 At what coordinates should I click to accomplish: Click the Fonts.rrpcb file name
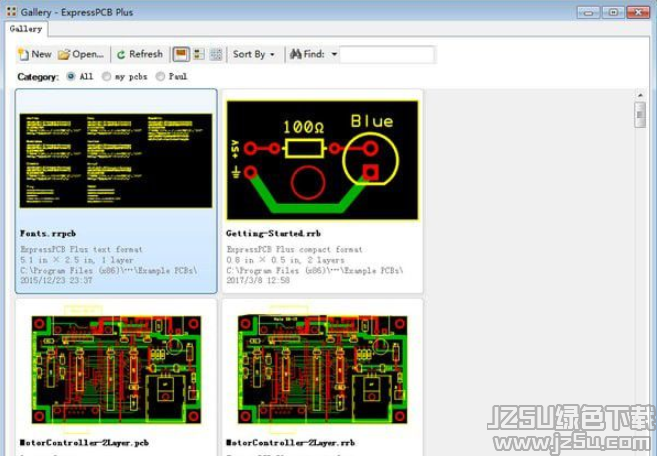[48, 233]
